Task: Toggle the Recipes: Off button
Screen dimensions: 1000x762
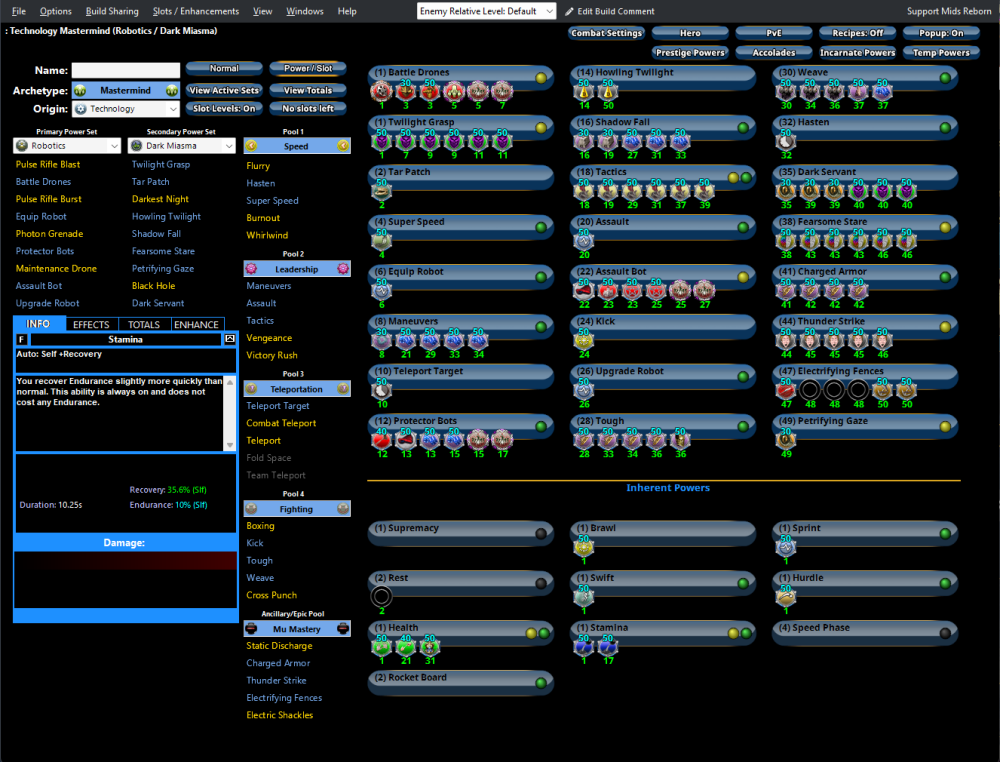Action: [x=857, y=33]
